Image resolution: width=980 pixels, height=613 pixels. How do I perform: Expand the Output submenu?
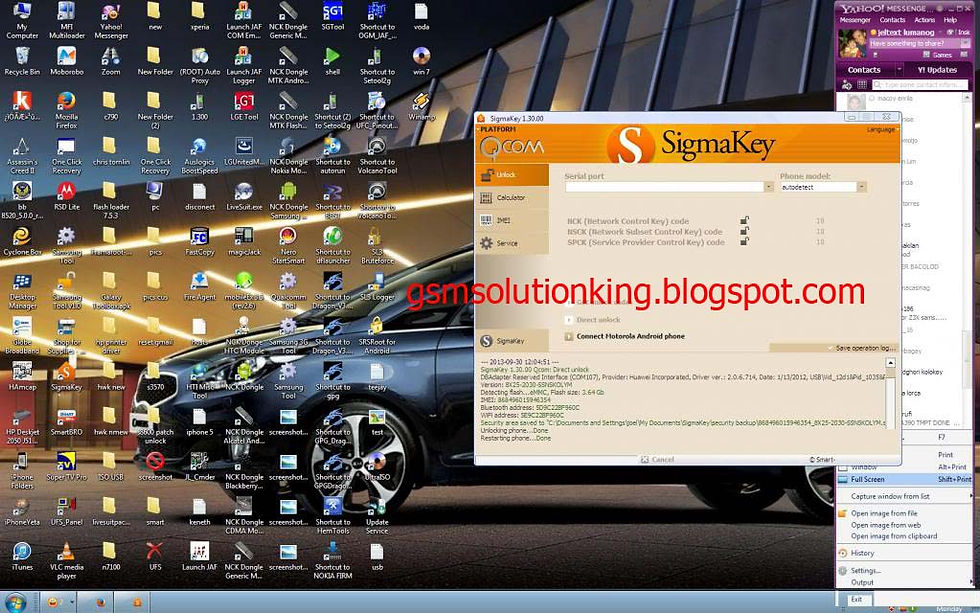click(x=904, y=582)
